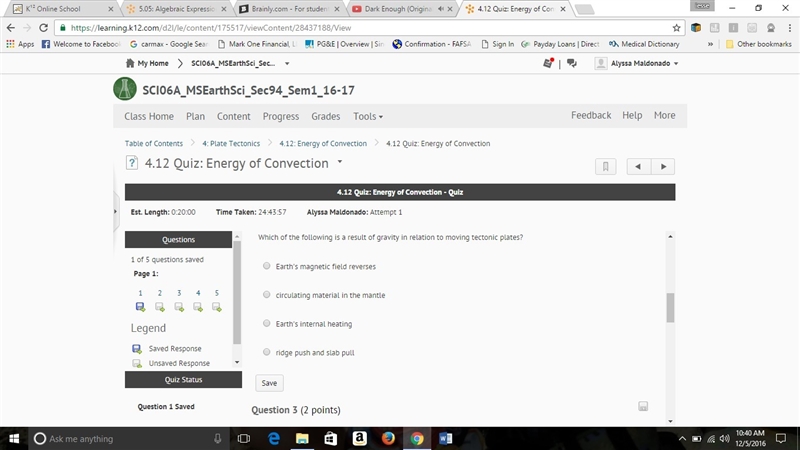Open the course selector dropdown arrow
Viewport: 800px width, 450px height.
287,63
